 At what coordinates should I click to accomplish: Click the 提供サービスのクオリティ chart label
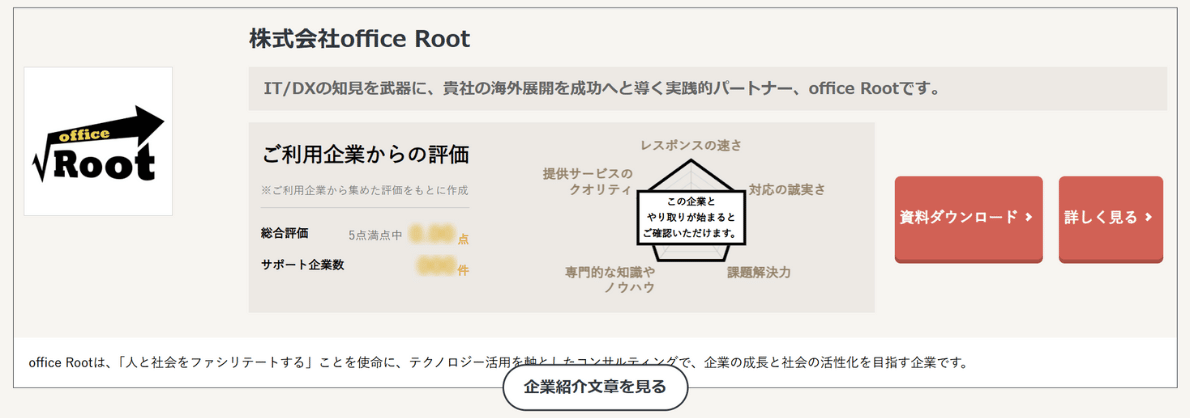pos(587,181)
